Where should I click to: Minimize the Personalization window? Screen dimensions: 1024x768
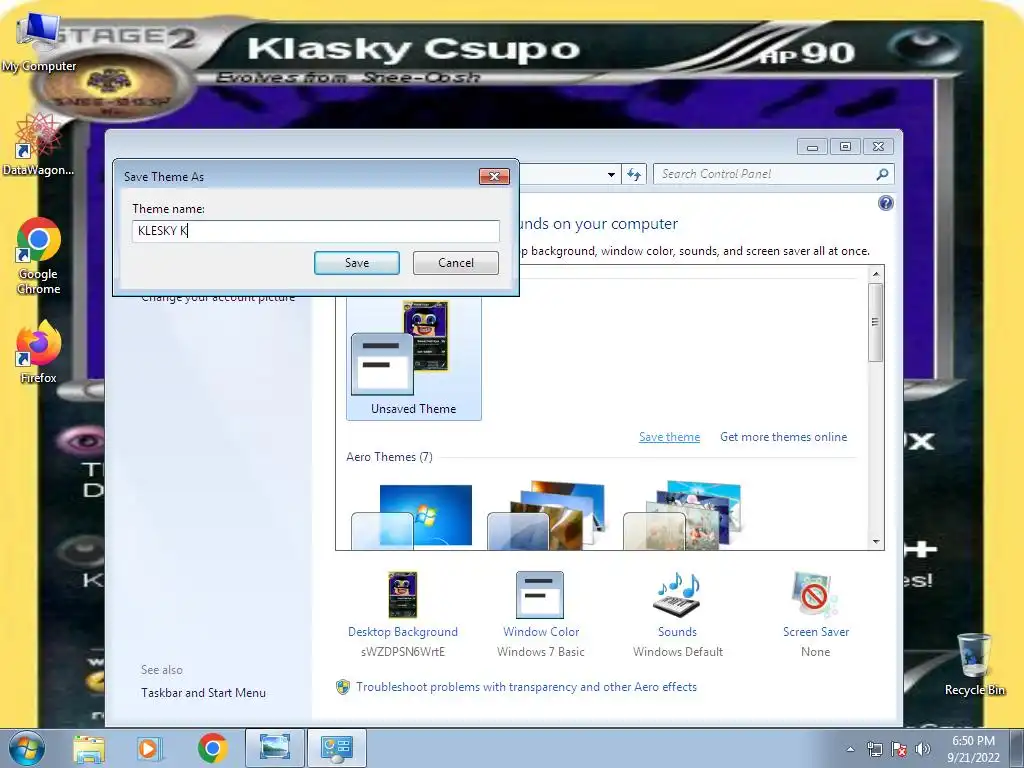812,147
